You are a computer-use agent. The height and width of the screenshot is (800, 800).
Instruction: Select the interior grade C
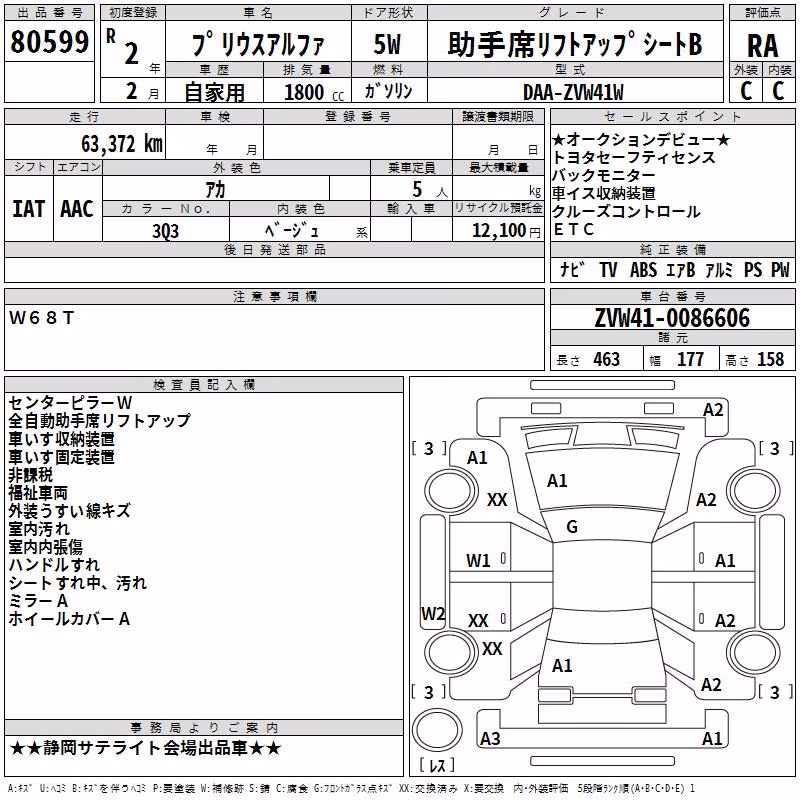pyautogui.click(x=779, y=91)
